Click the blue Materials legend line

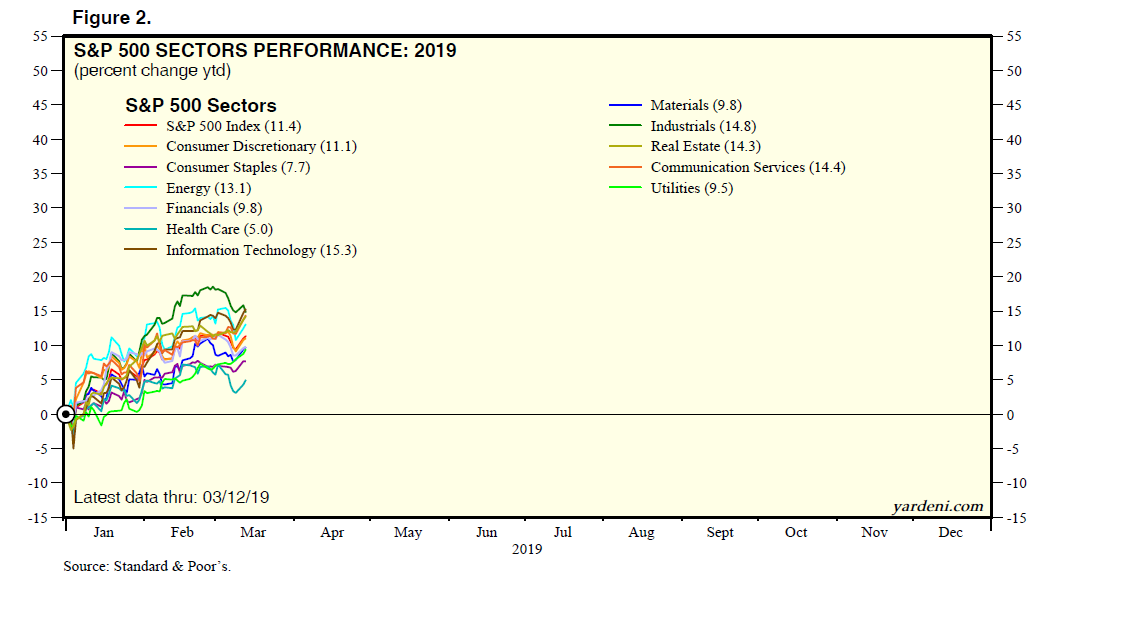click(x=625, y=105)
